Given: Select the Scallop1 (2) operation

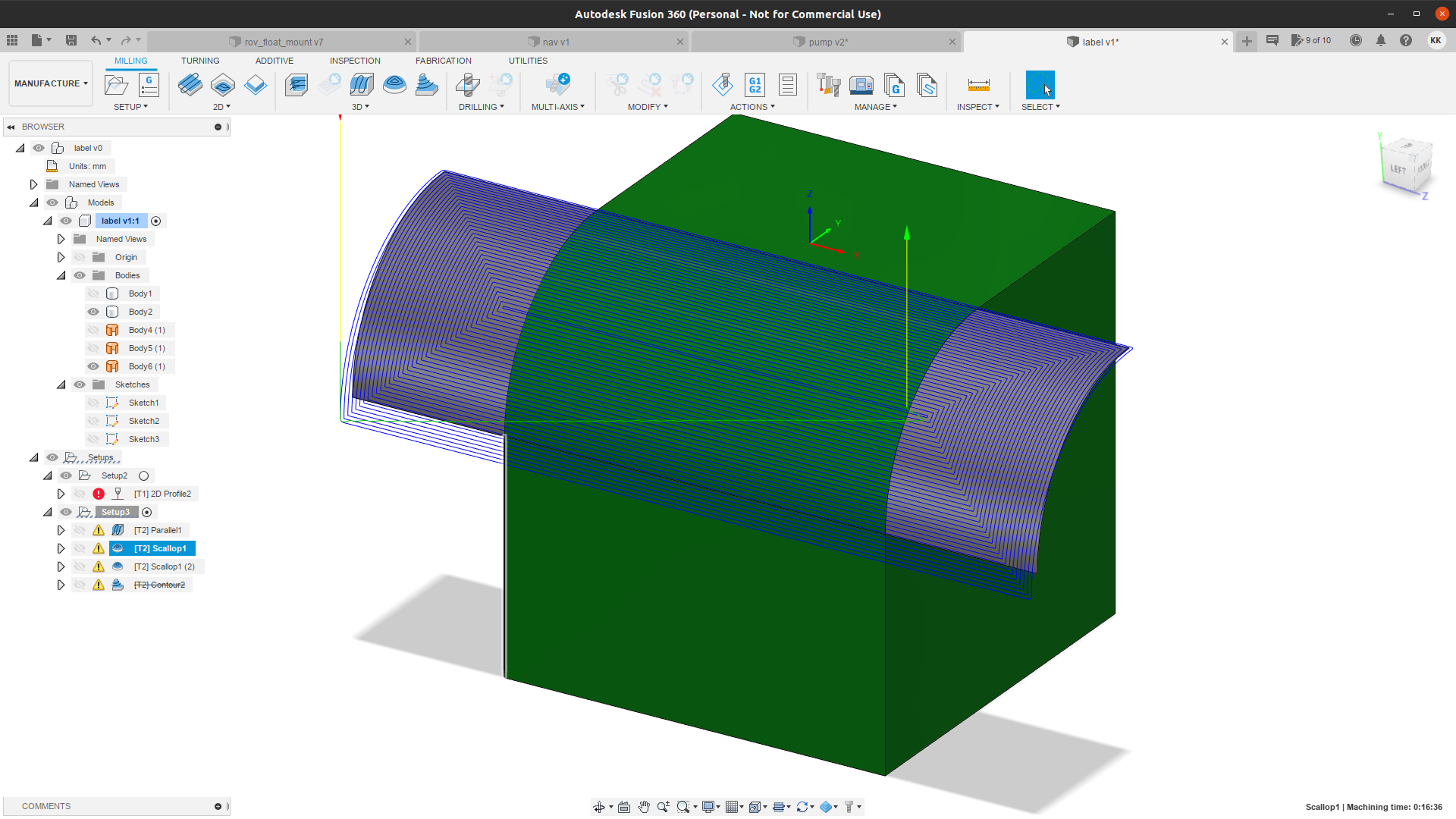Looking at the screenshot, I should 164,566.
